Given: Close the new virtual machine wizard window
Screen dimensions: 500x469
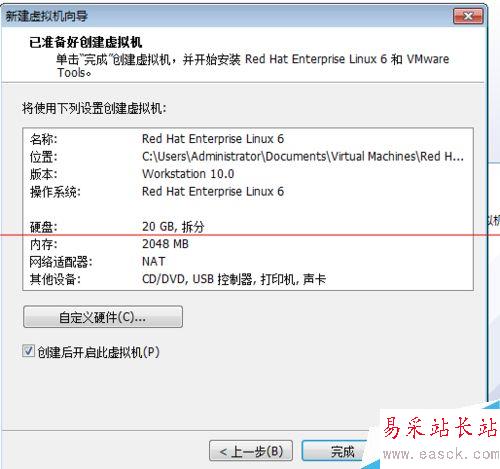Looking at the screenshot, I should (468, 16).
